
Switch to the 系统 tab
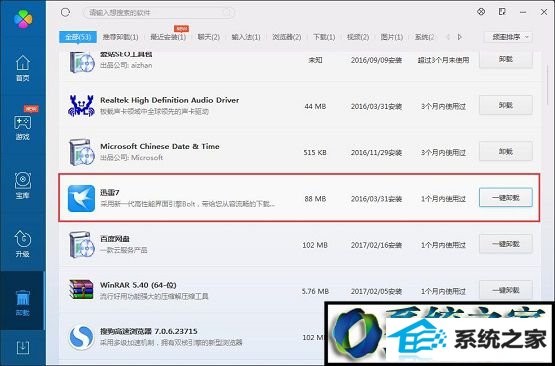click(x=425, y=37)
